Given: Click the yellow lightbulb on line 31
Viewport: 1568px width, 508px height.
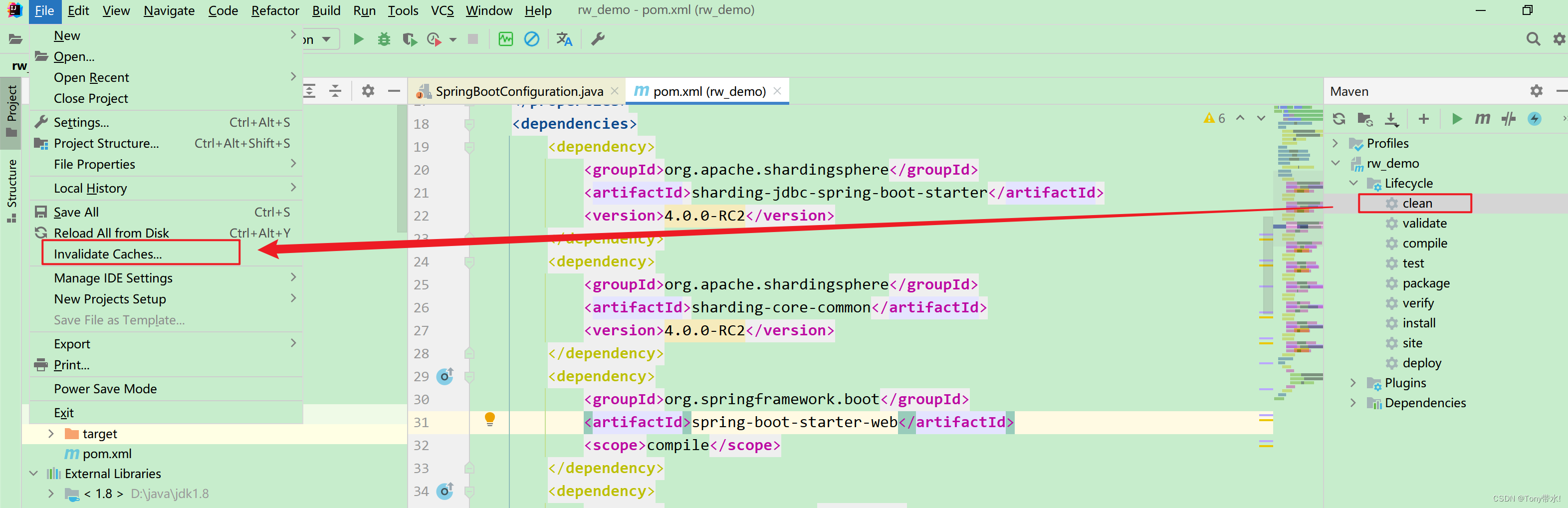Looking at the screenshot, I should [489, 419].
